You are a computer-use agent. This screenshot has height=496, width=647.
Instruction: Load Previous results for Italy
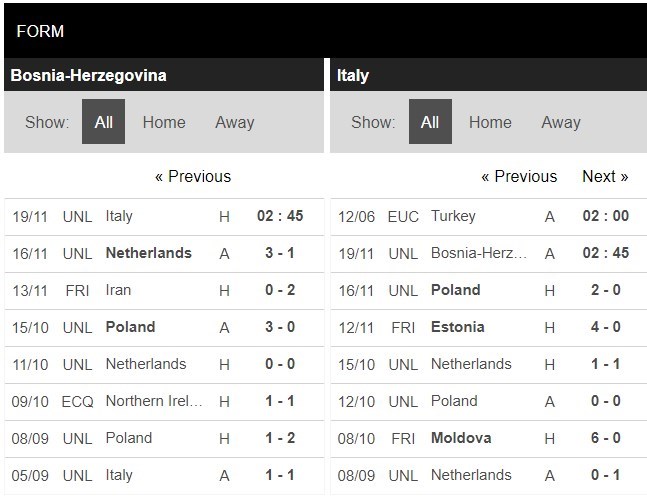tap(519, 176)
